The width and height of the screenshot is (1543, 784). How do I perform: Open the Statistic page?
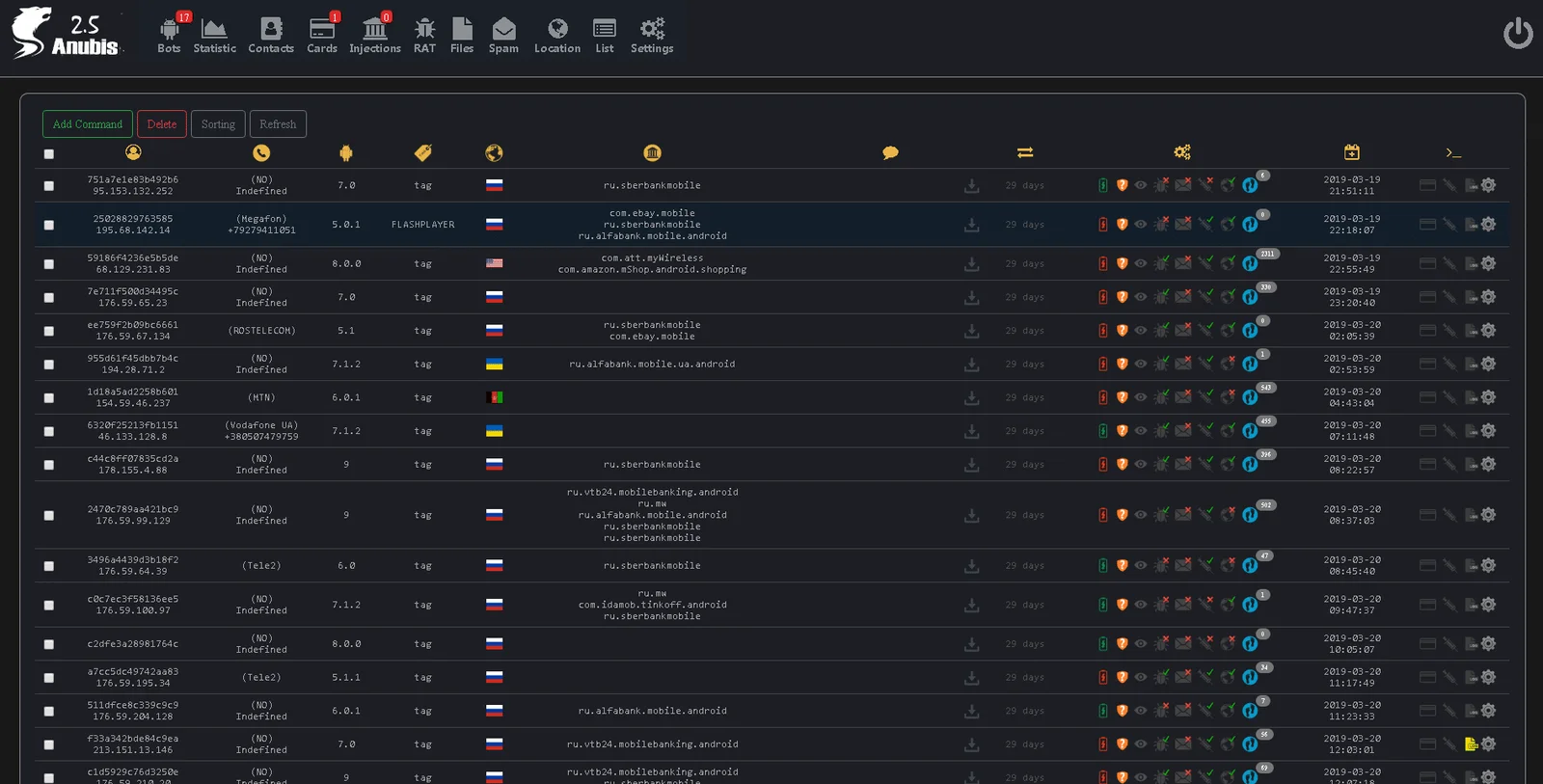(x=214, y=36)
